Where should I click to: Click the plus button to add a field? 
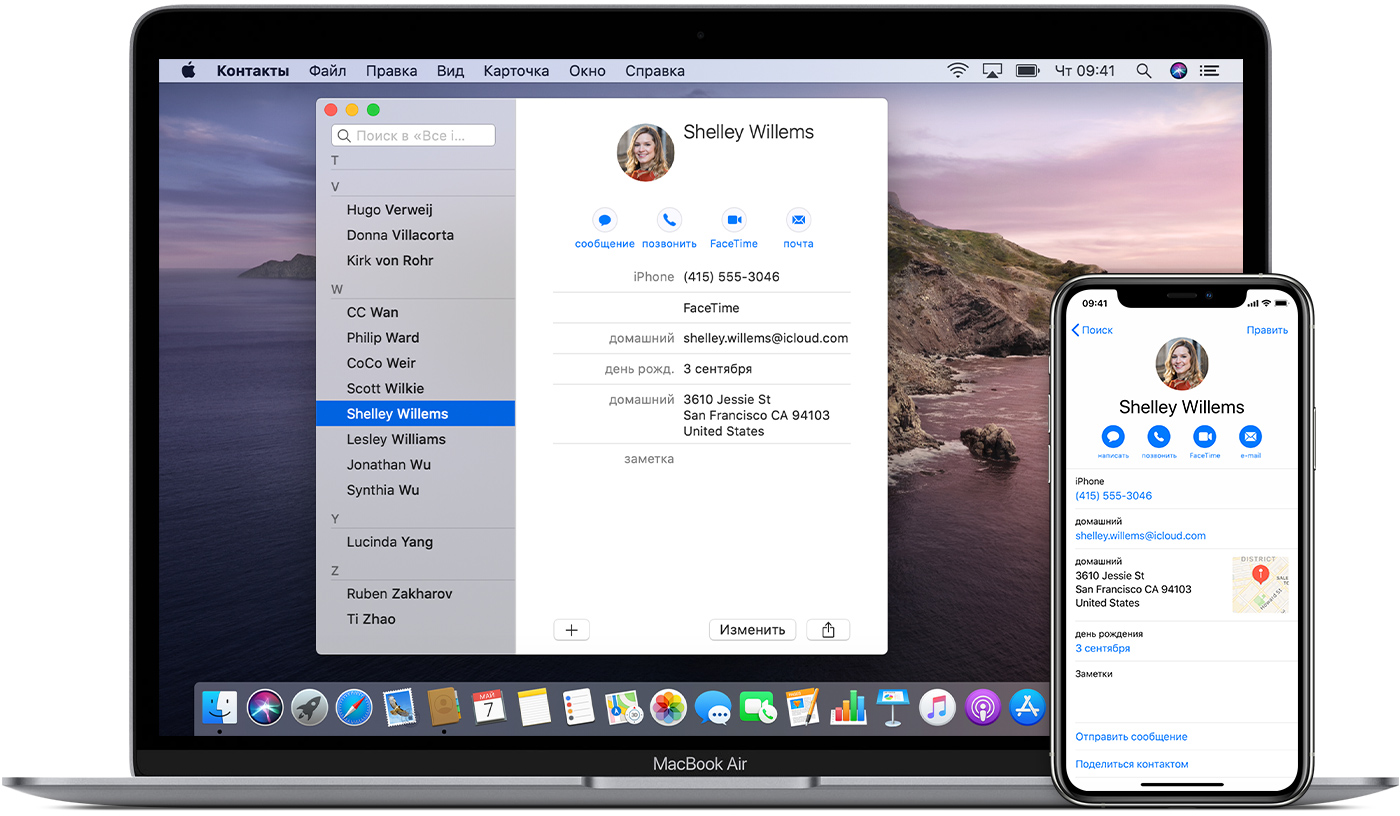click(x=571, y=630)
